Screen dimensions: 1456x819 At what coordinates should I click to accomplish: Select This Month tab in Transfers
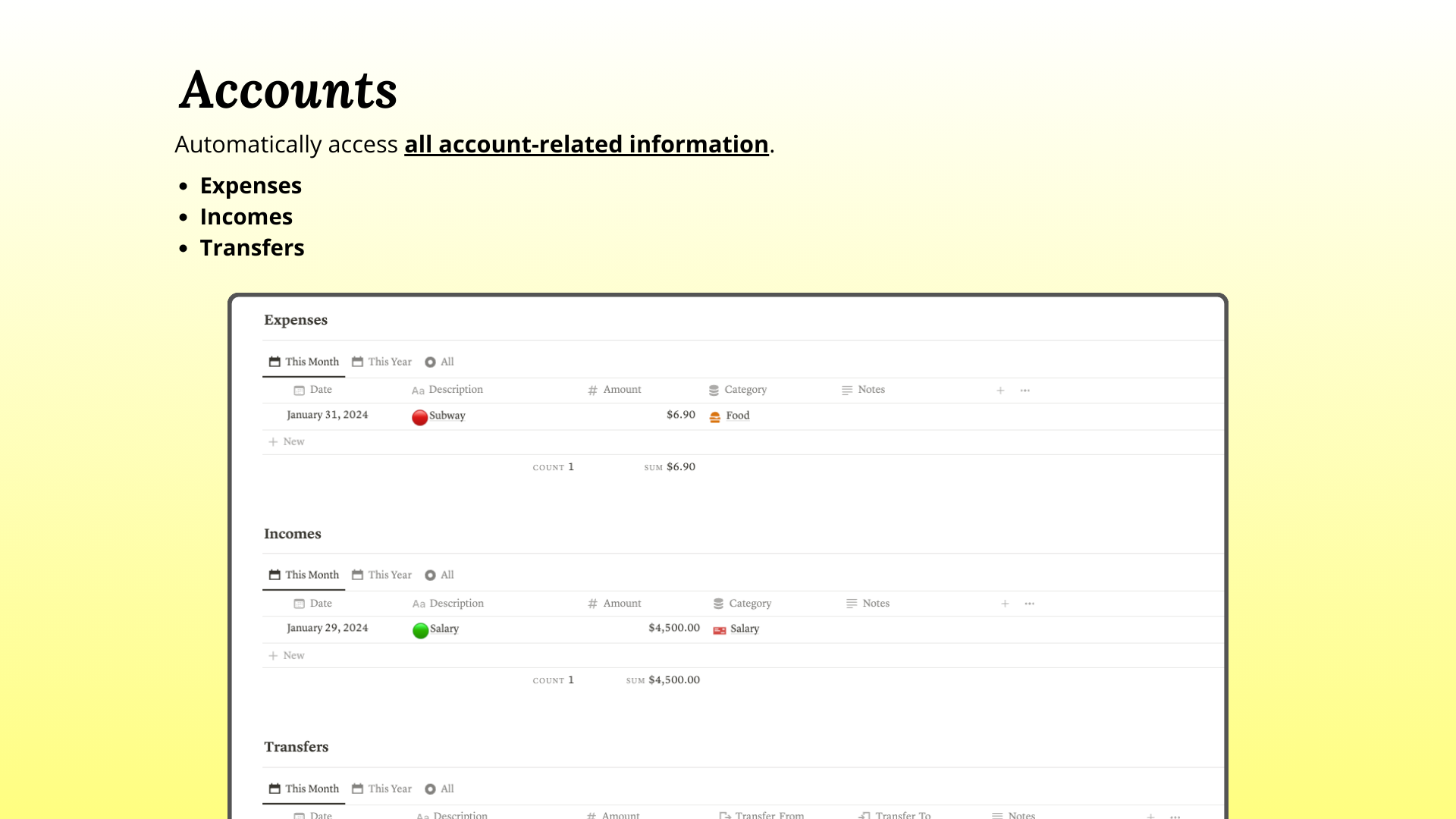pyautogui.click(x=304, y=789)
